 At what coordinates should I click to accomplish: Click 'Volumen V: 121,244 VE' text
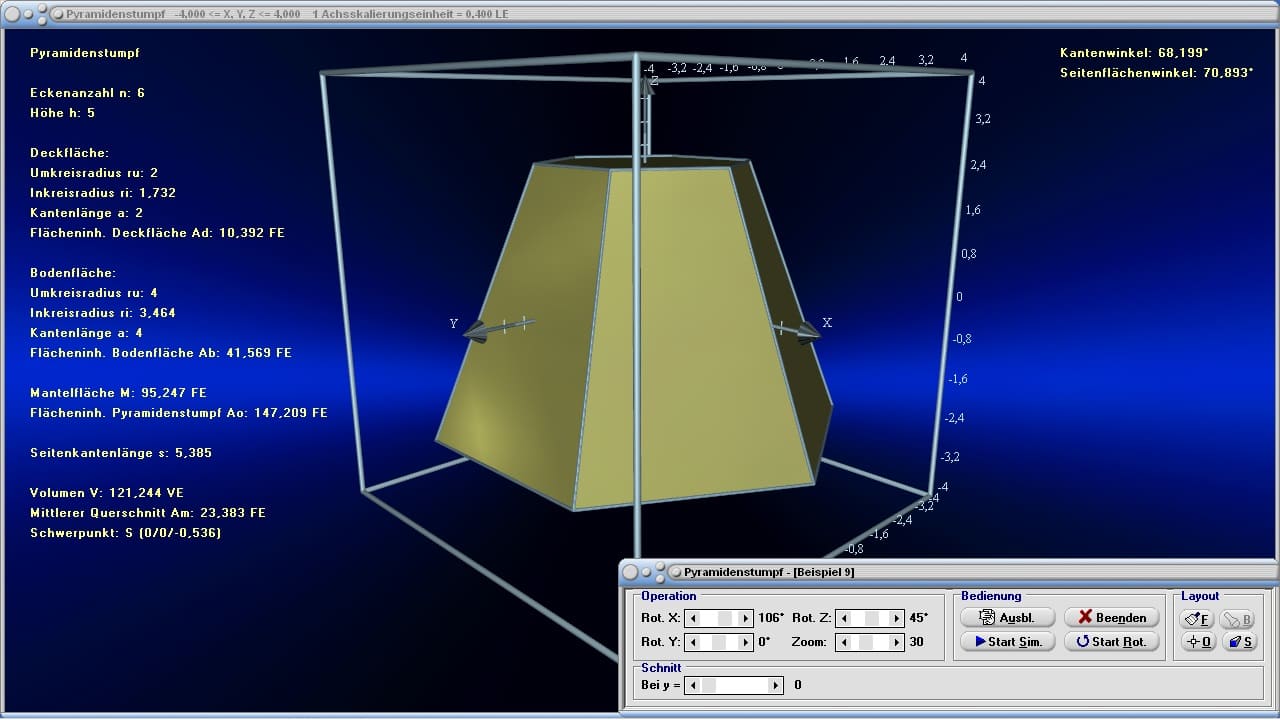coord(107,492)
